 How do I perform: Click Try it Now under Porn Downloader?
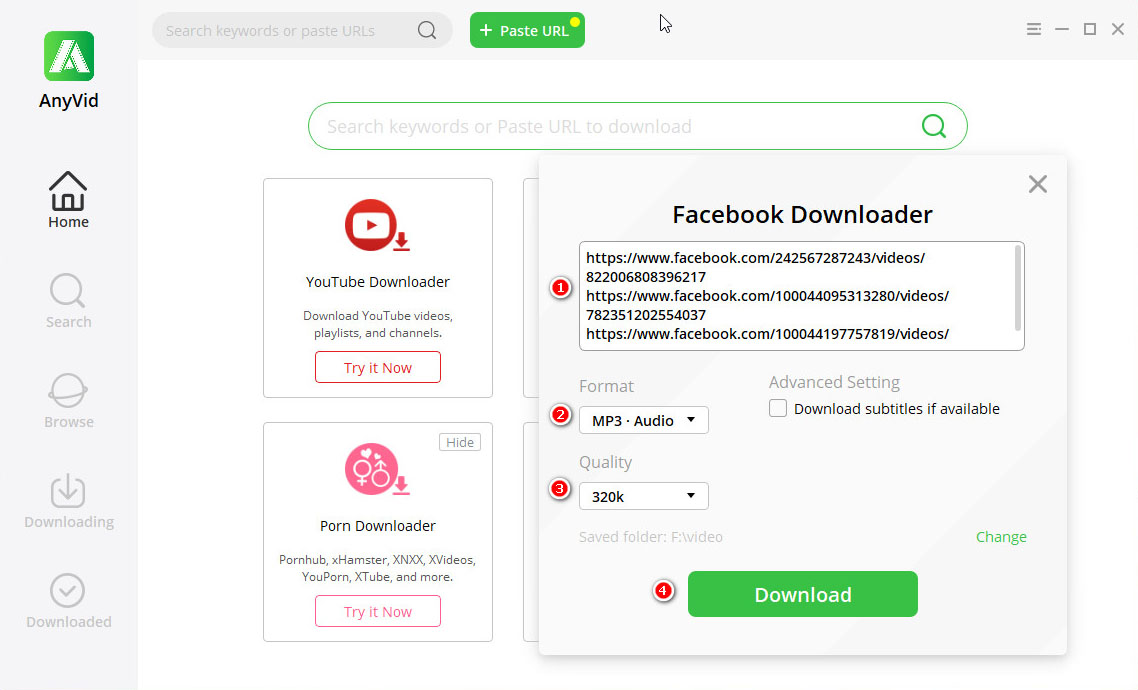coord(377,611)
